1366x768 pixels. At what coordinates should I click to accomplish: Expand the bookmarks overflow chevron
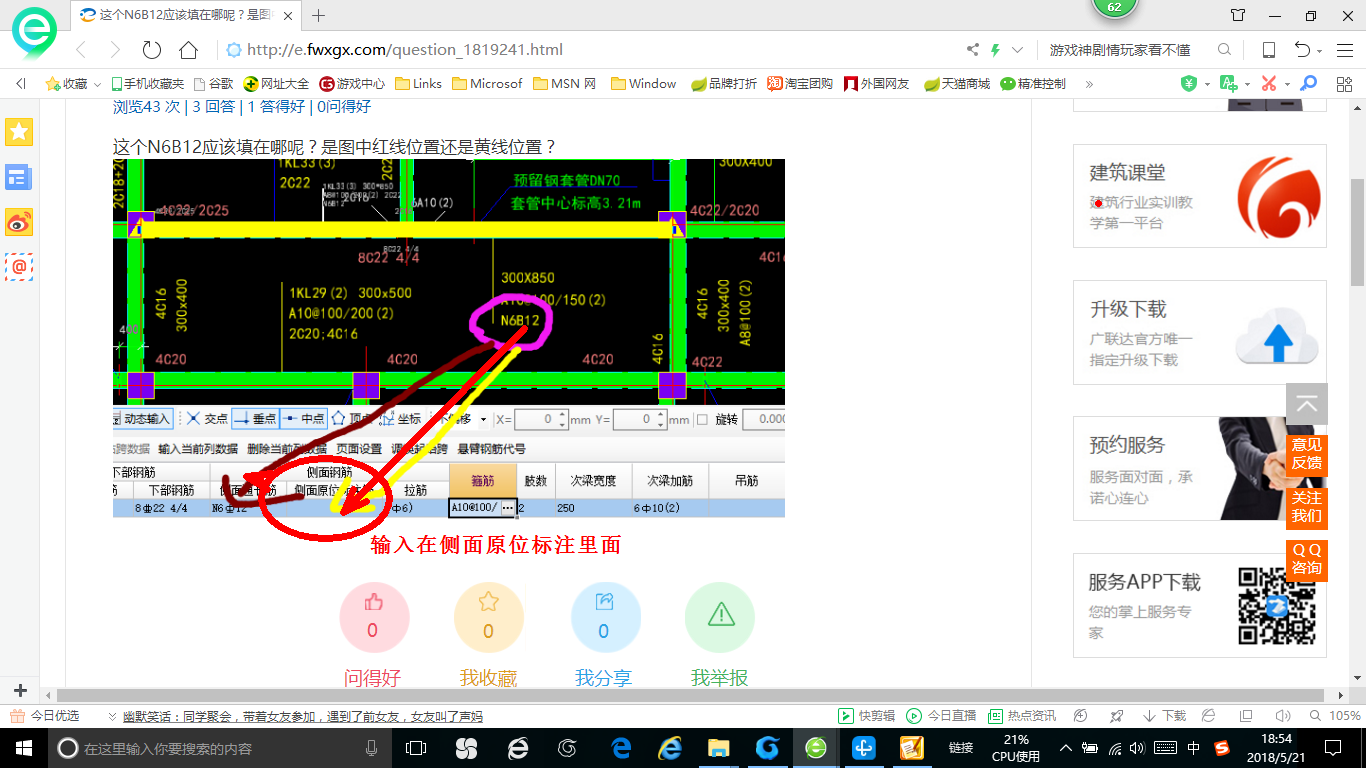tap(1089, 84)
